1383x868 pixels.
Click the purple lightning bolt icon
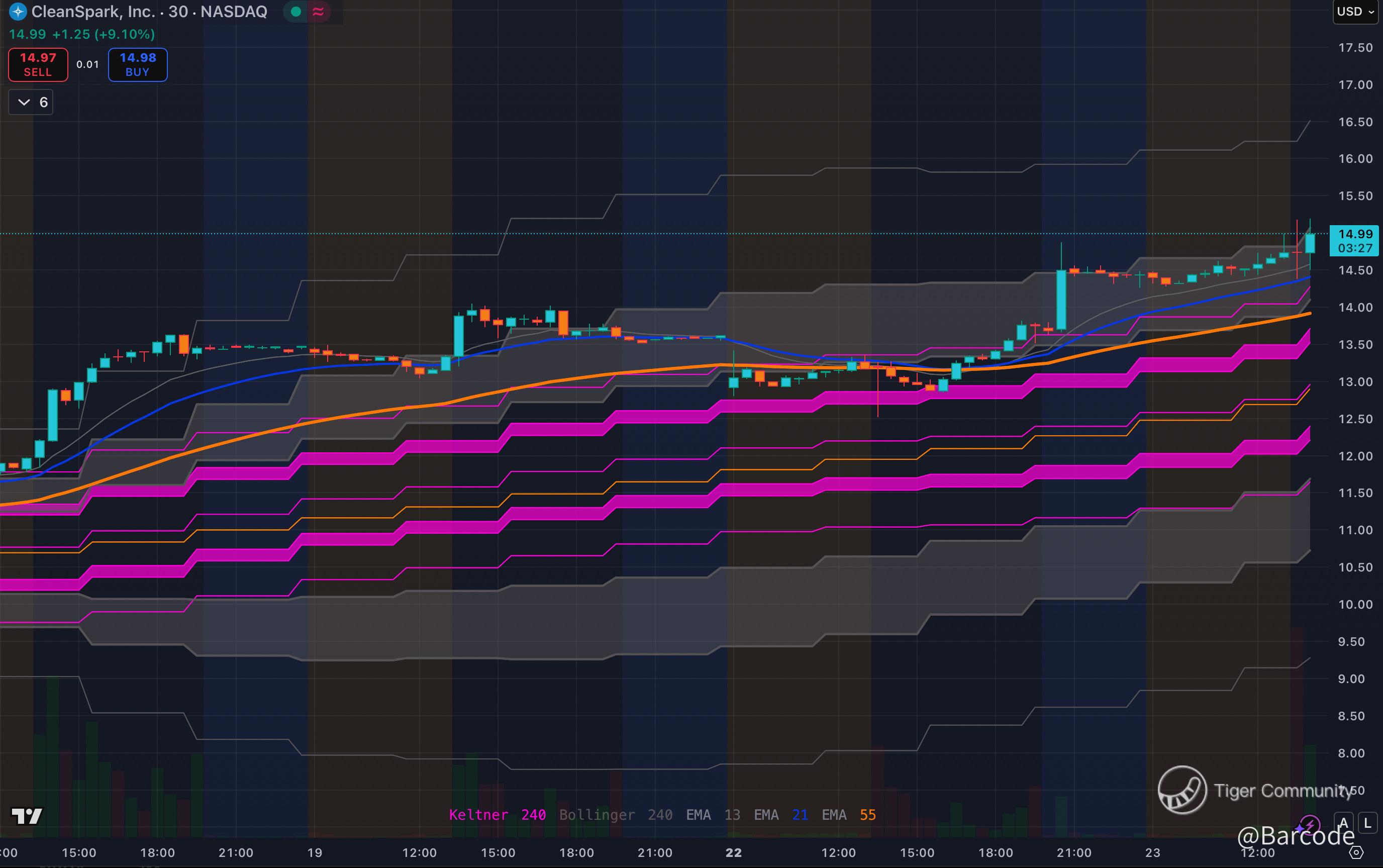pyautogui.click(x=1310, y=824)
